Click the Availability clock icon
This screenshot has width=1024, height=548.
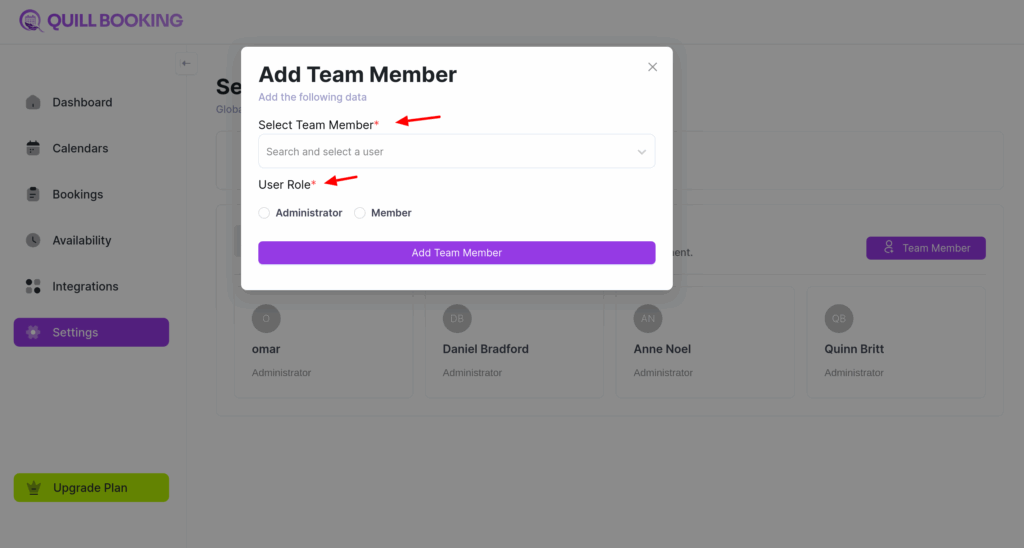coord(33,240)
